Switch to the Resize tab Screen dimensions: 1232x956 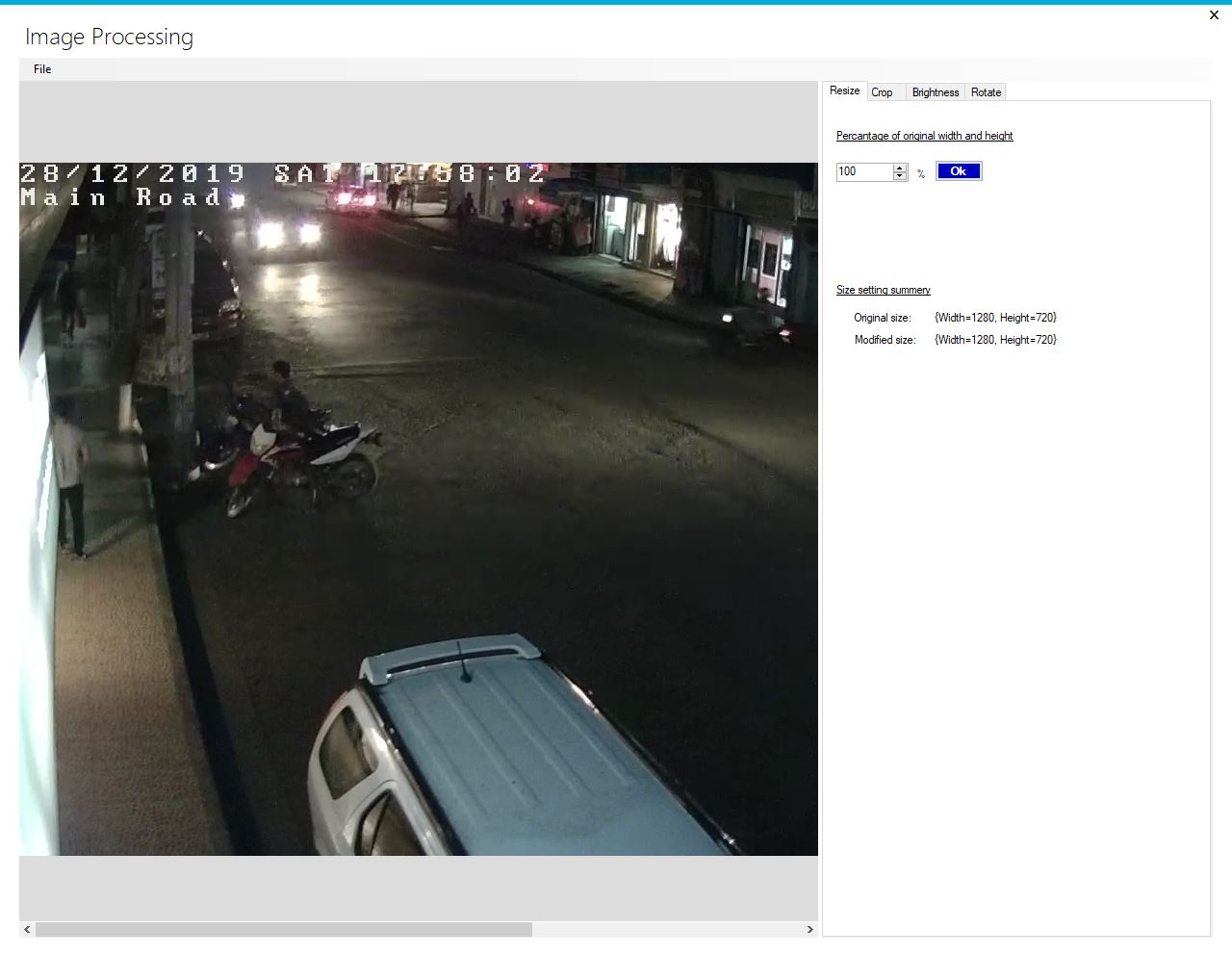tap(844, 90)
